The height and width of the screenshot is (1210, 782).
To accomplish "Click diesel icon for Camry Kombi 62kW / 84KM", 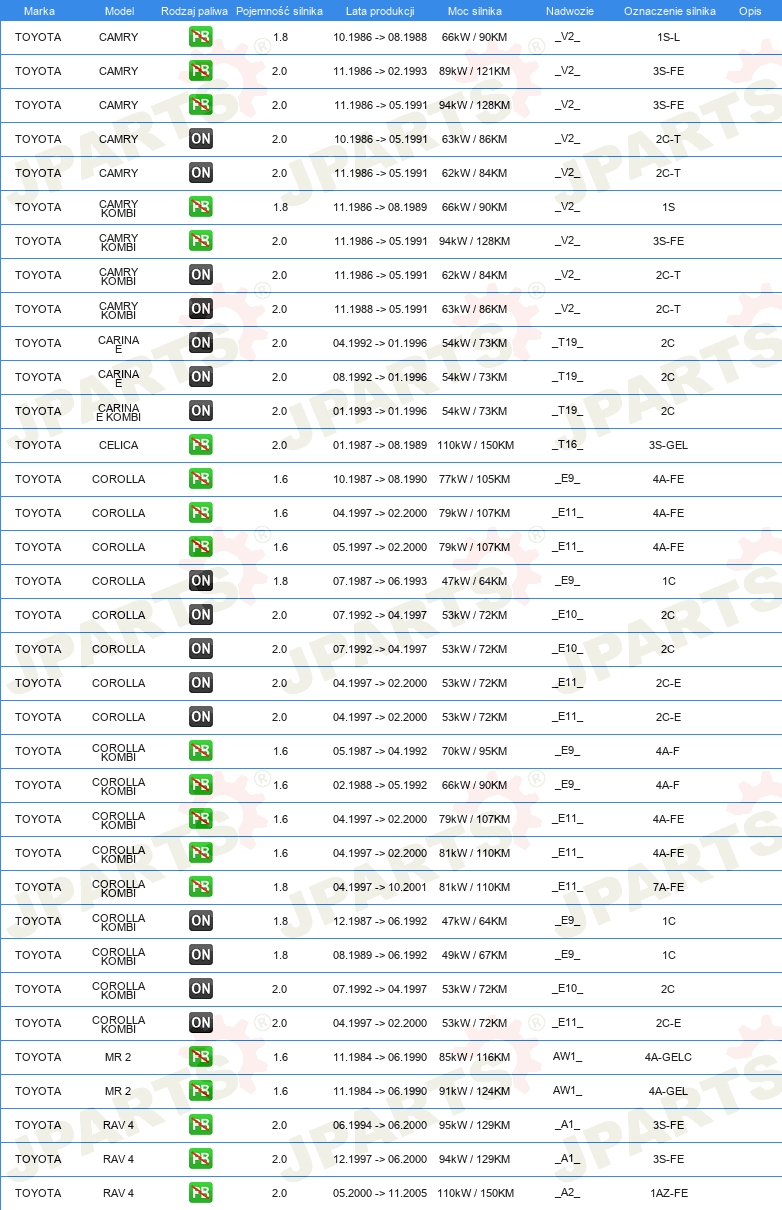I will coord(201,275).
